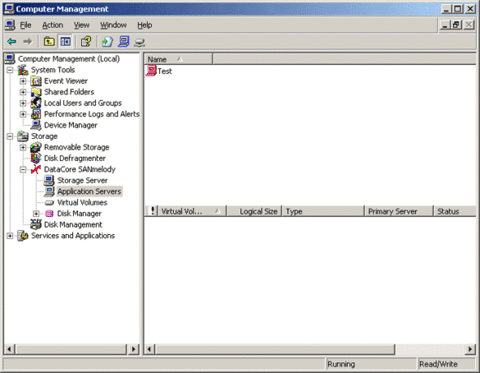This screenshot has width=480, height=373.
Task: Collapse the DataCore SANmelody node
Action: coord(23,169)
